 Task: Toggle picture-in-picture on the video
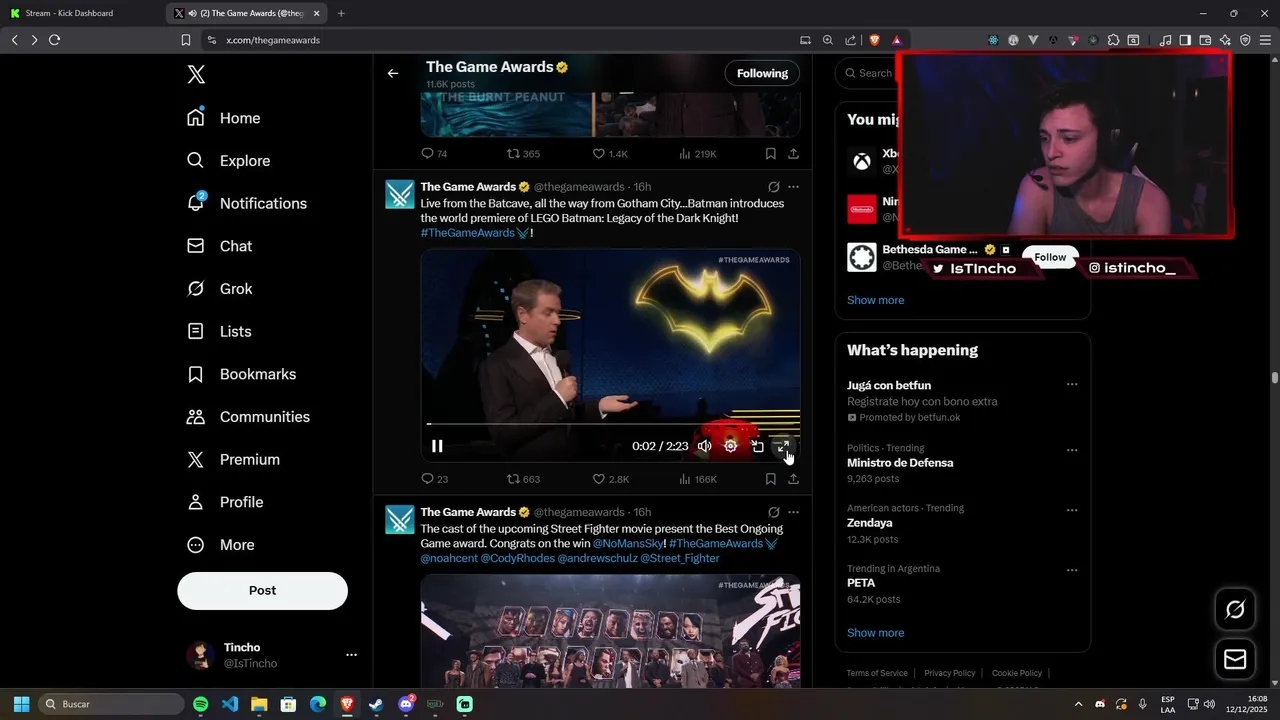(x=757, y=446)
